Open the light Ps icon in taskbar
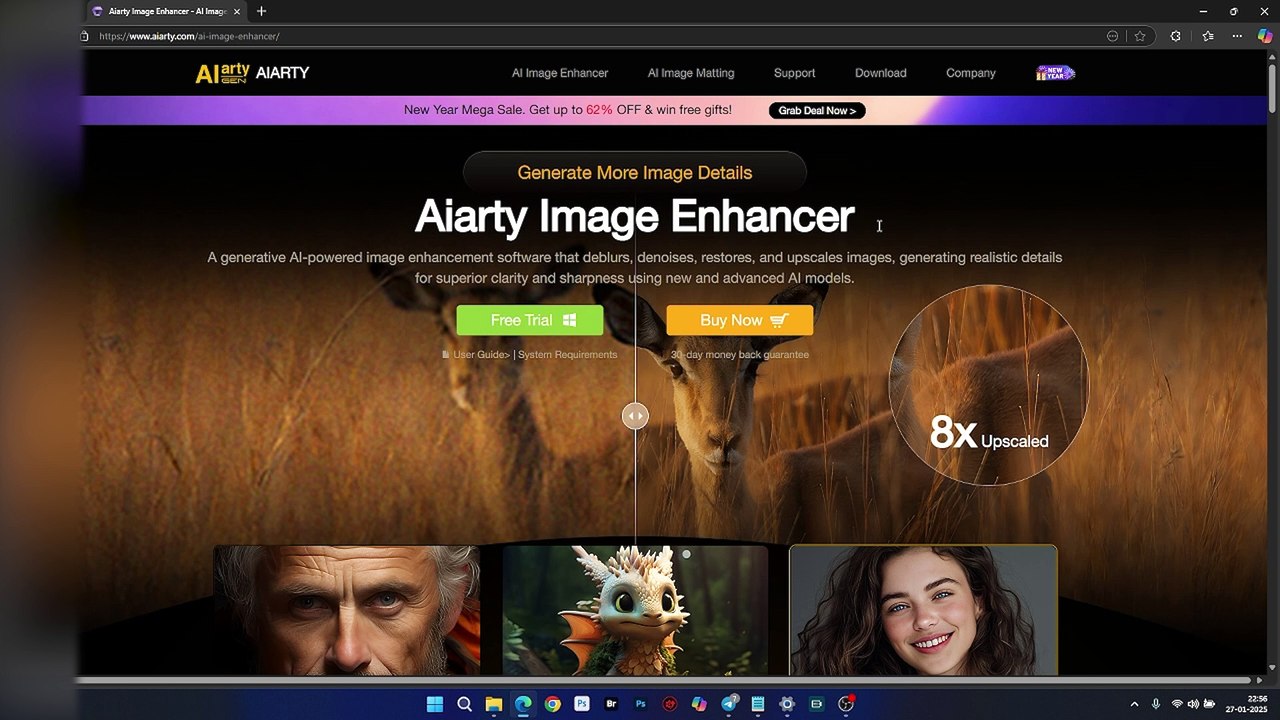This screenshot has height=720, width=1280. point(581,704)
